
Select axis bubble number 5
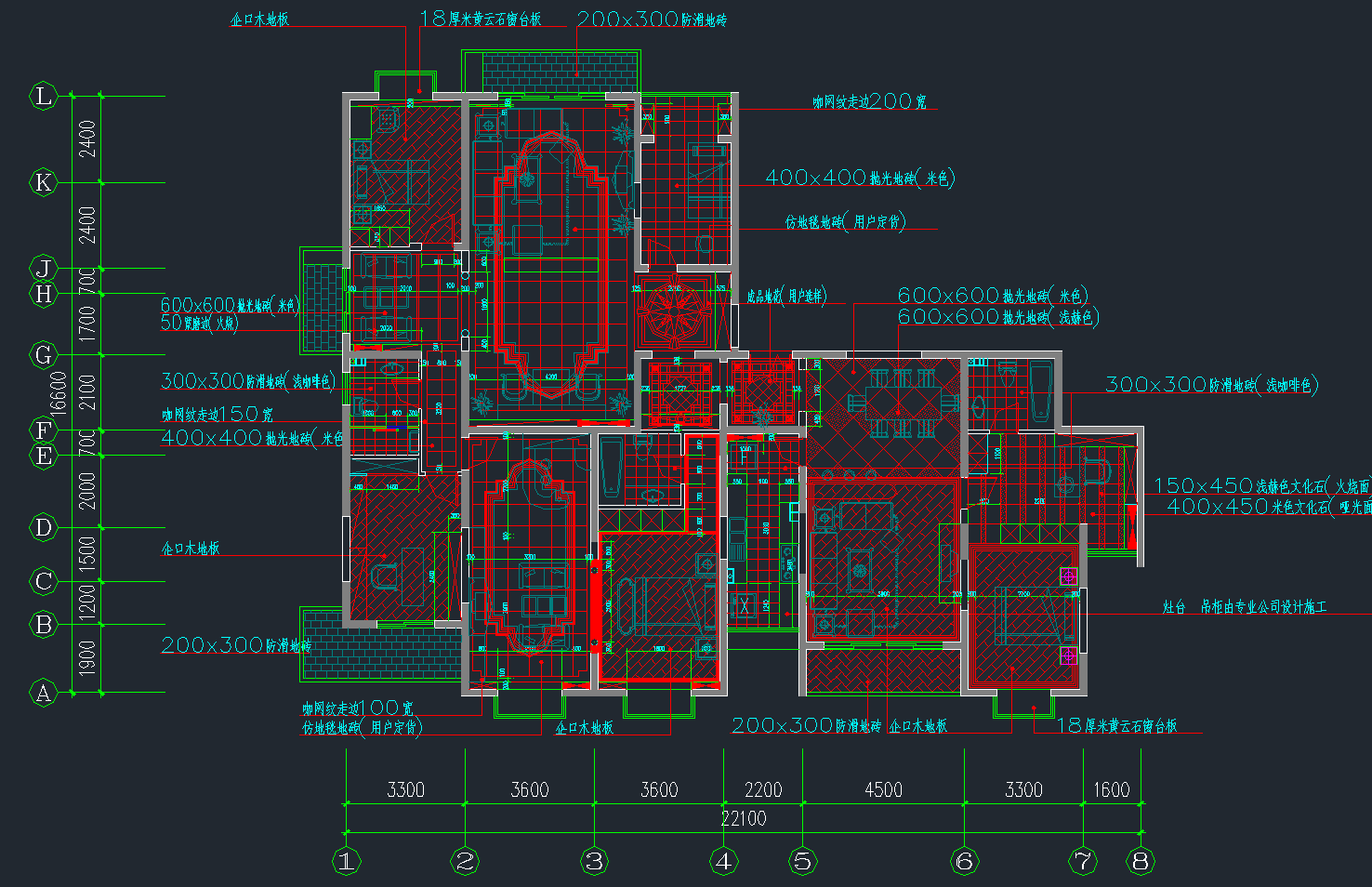[x=803, y=861]
